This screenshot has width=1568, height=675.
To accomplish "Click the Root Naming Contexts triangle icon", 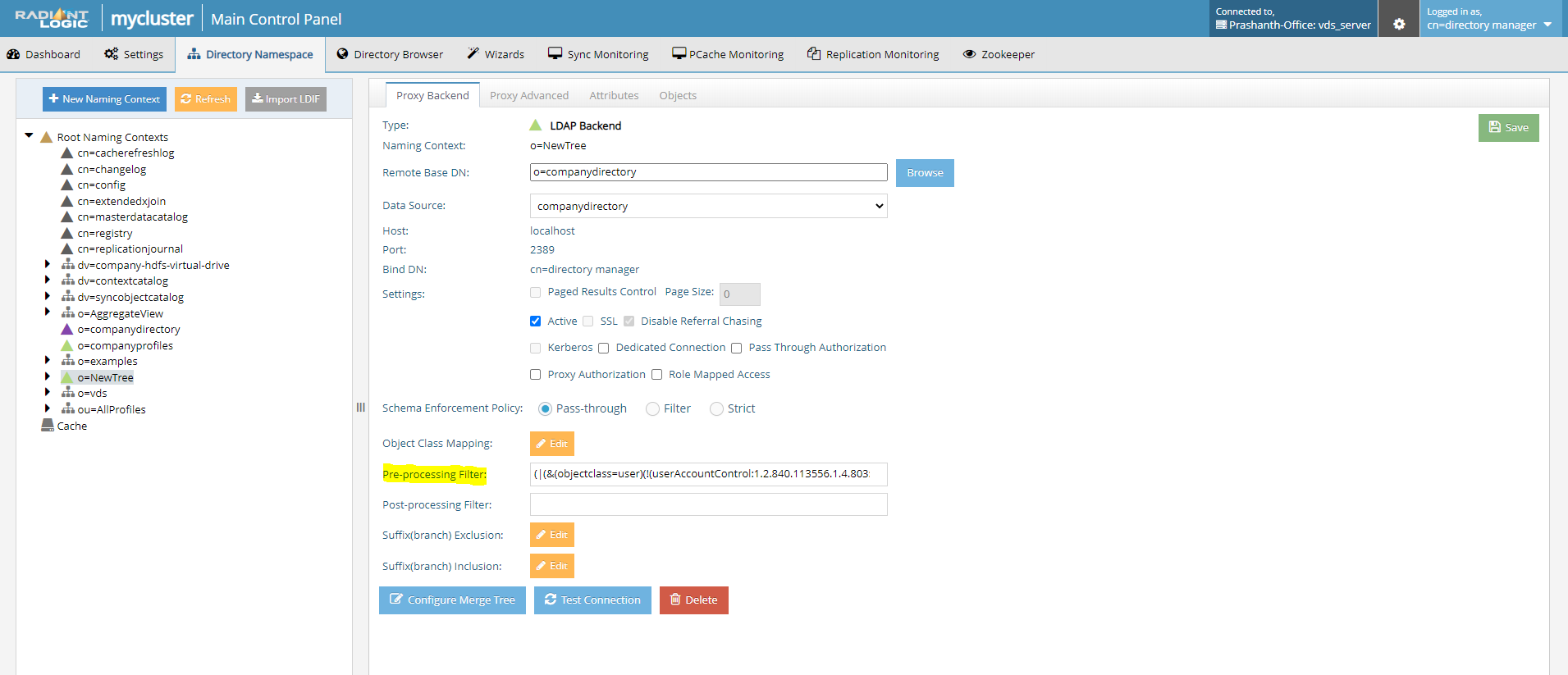I will [47, 137].
